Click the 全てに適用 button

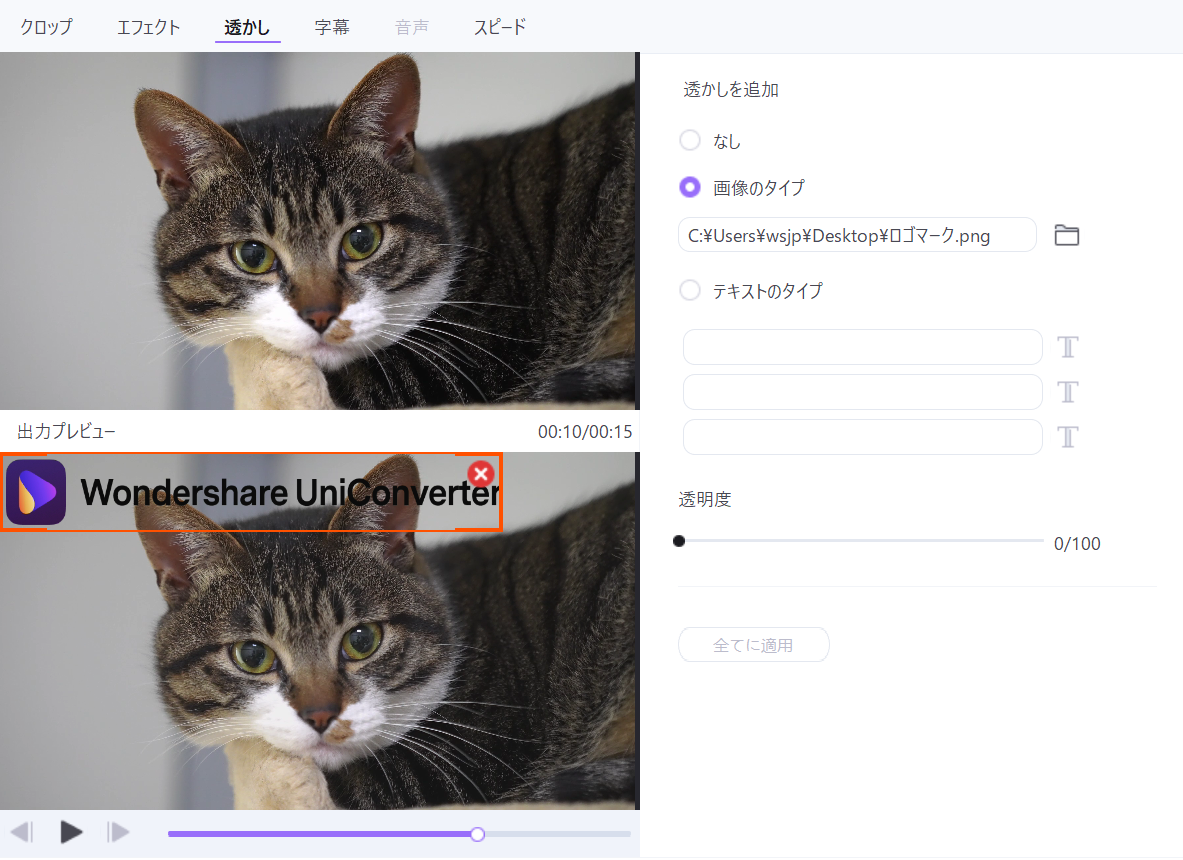click(753, 645)
